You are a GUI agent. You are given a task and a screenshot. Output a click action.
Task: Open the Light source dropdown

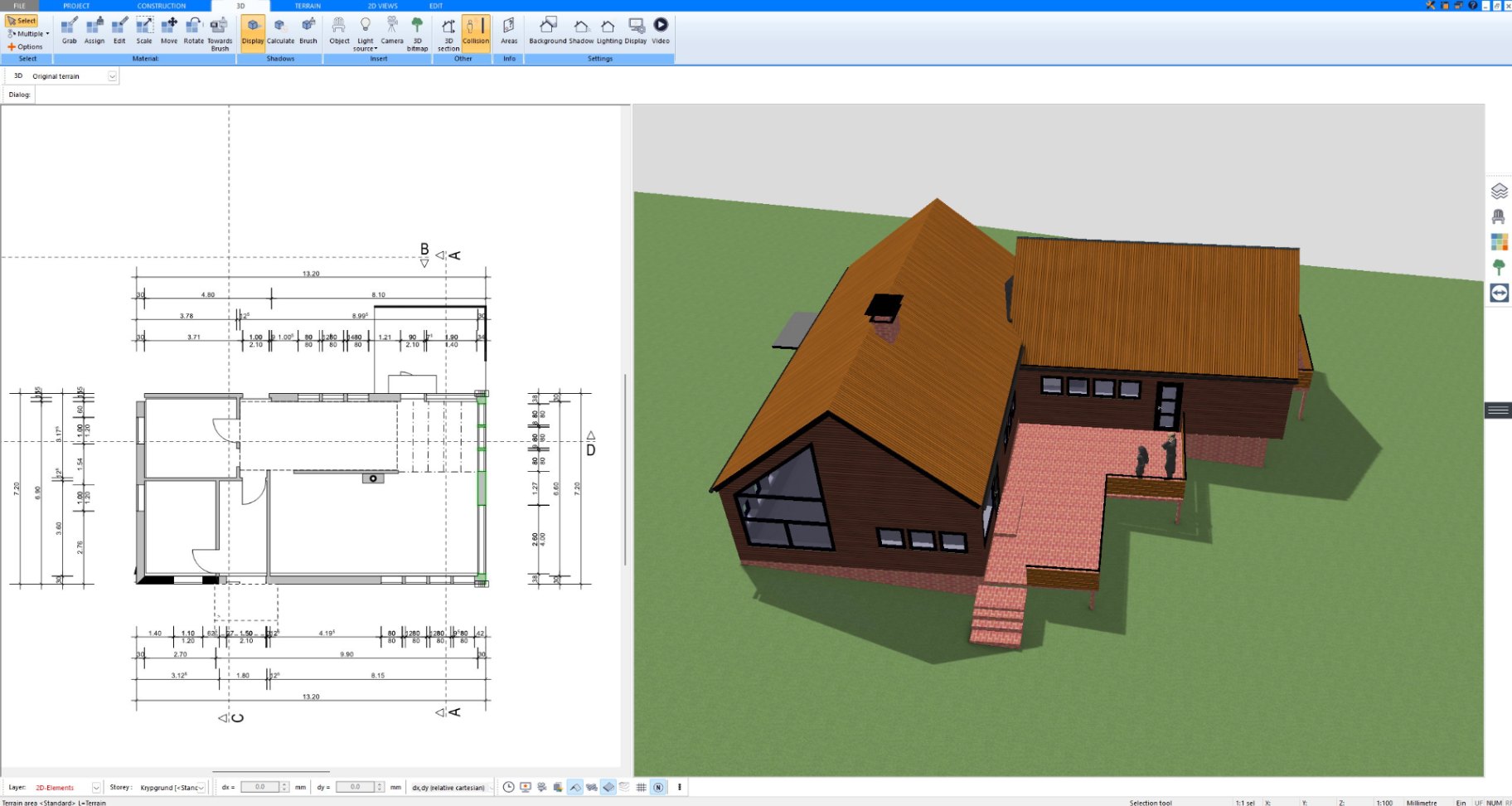point(365,33)
